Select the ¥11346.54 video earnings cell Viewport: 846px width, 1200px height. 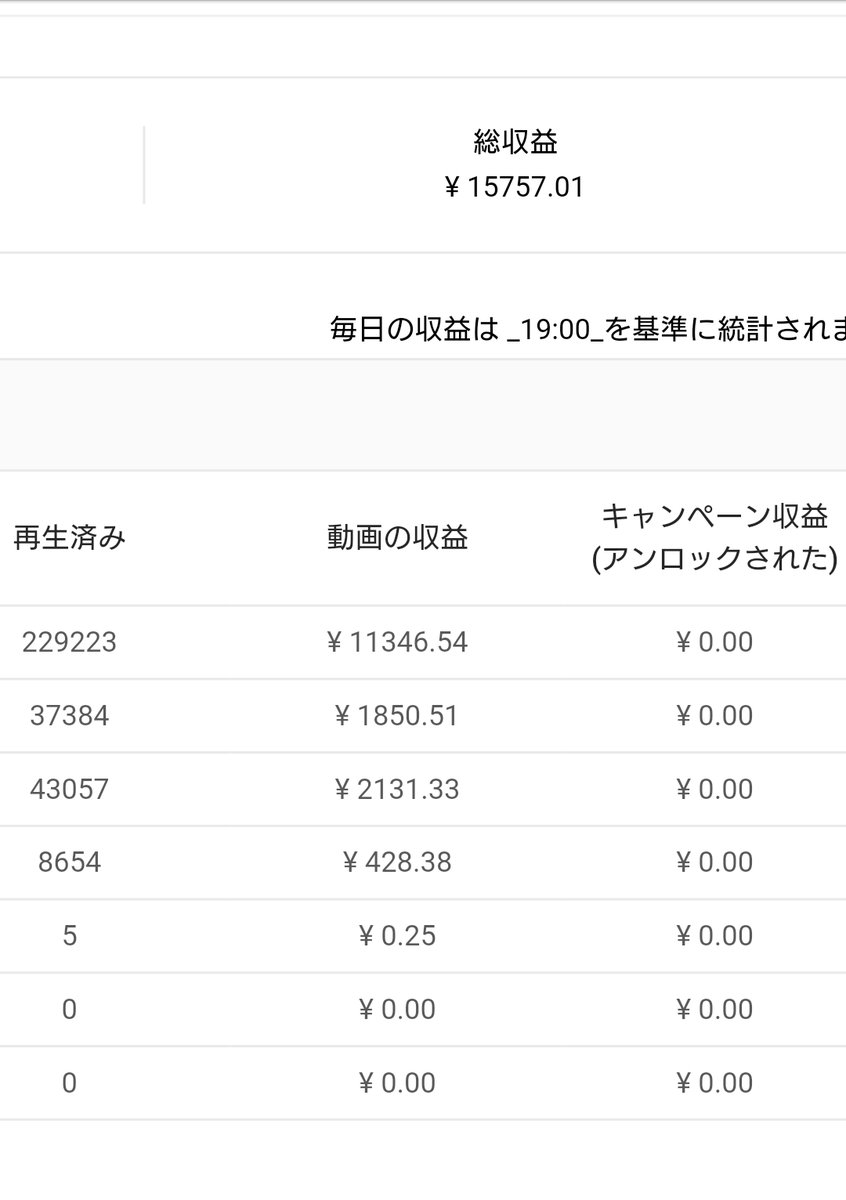pos(397,642)
